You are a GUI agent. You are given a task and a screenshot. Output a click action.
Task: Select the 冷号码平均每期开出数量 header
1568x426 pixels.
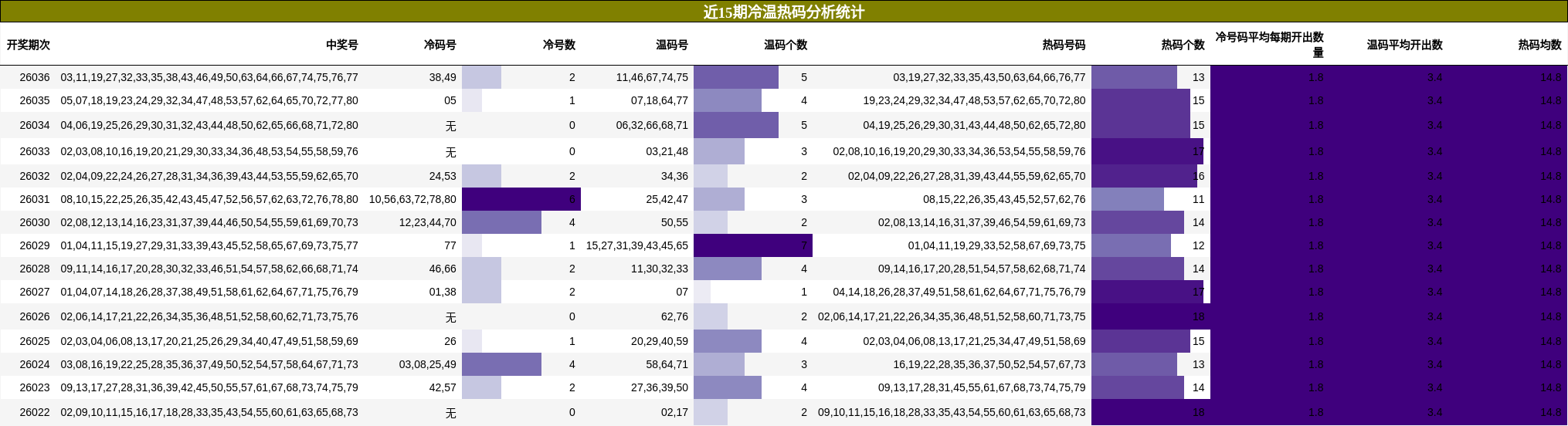click(1270, 45)
